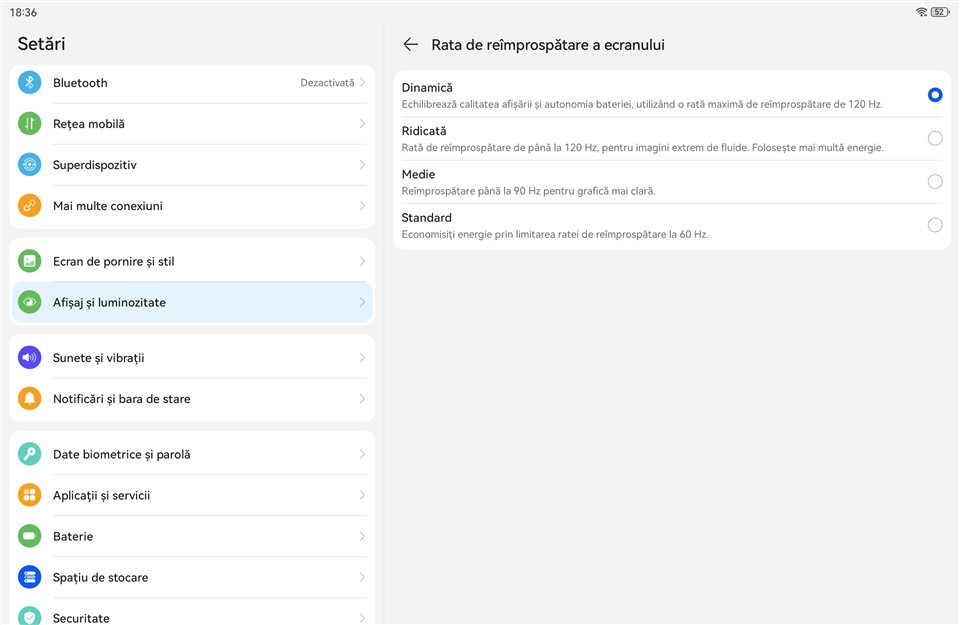Tap the purple Sunete și vibrații speaker icon

[x=30, y=358]
